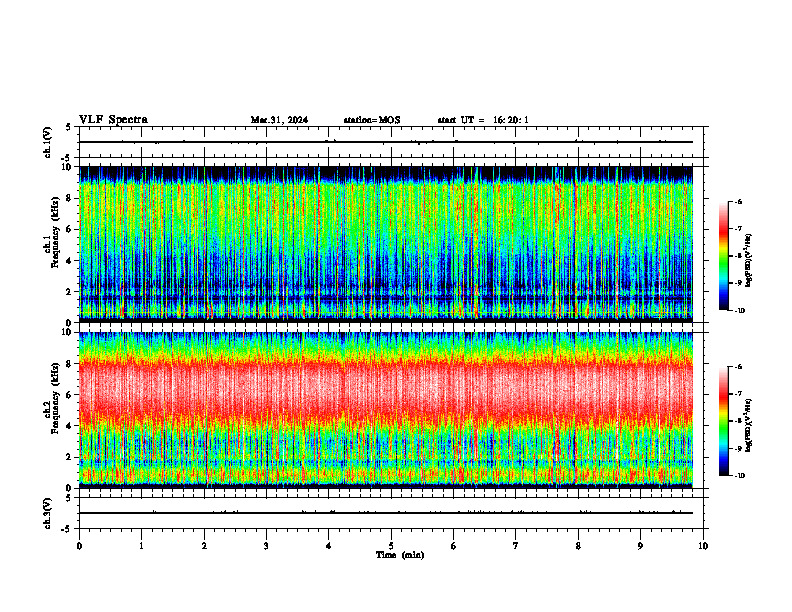Image resolution: width=792 pixels, height=612 pixels.
Task: Click time axis tick label "3"
Action: (266, 546)
